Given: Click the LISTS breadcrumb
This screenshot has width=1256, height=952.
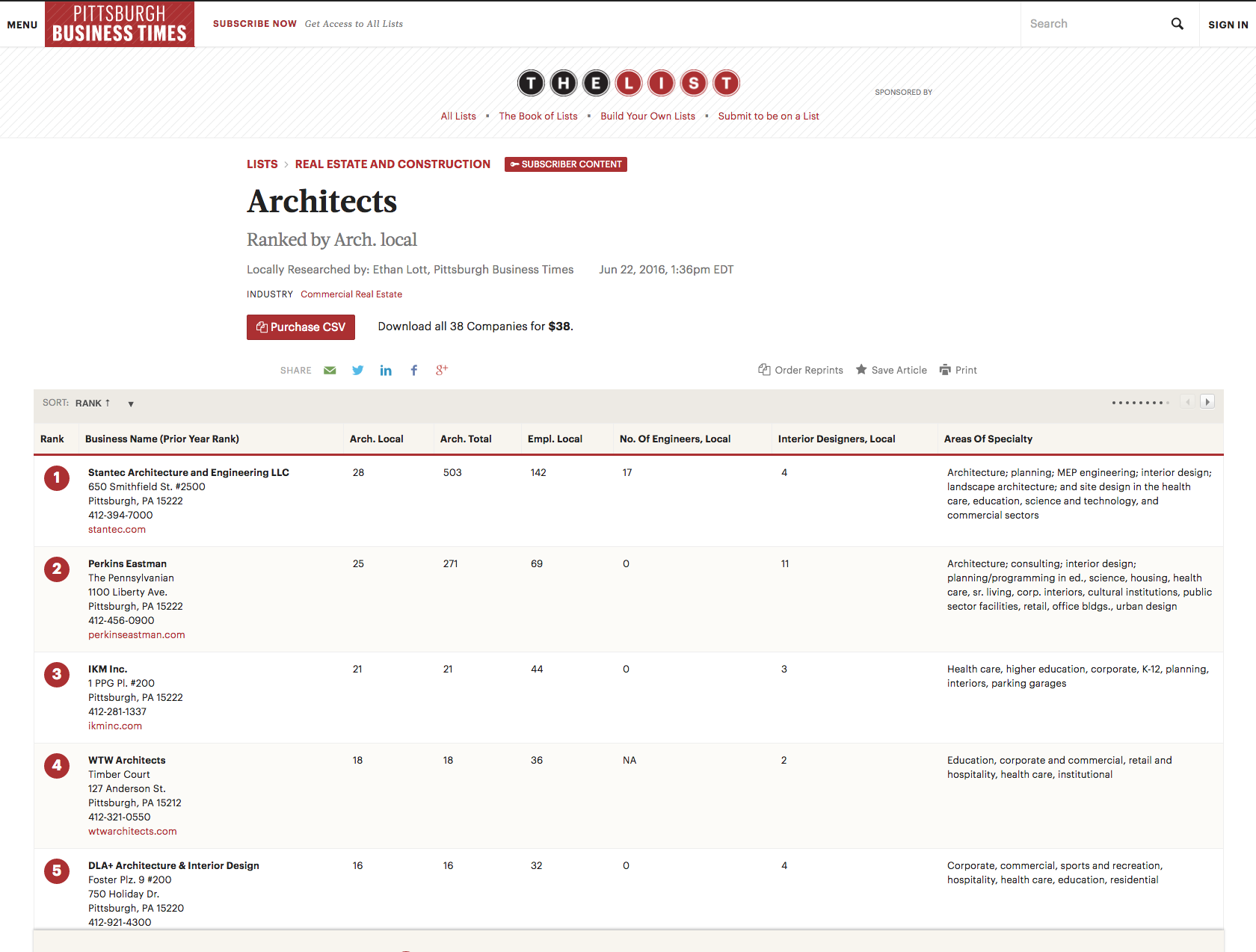Looking at the screenshot, I should pos(262,164).
